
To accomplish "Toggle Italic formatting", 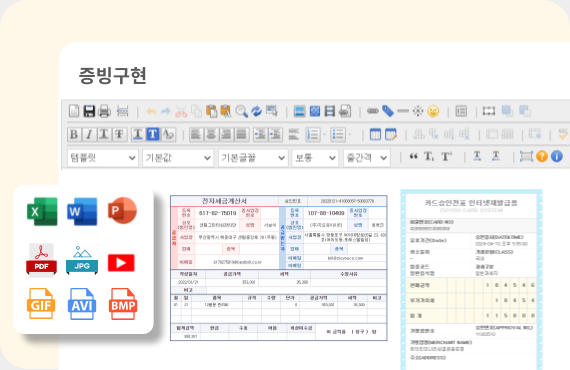I will (89, 134).
